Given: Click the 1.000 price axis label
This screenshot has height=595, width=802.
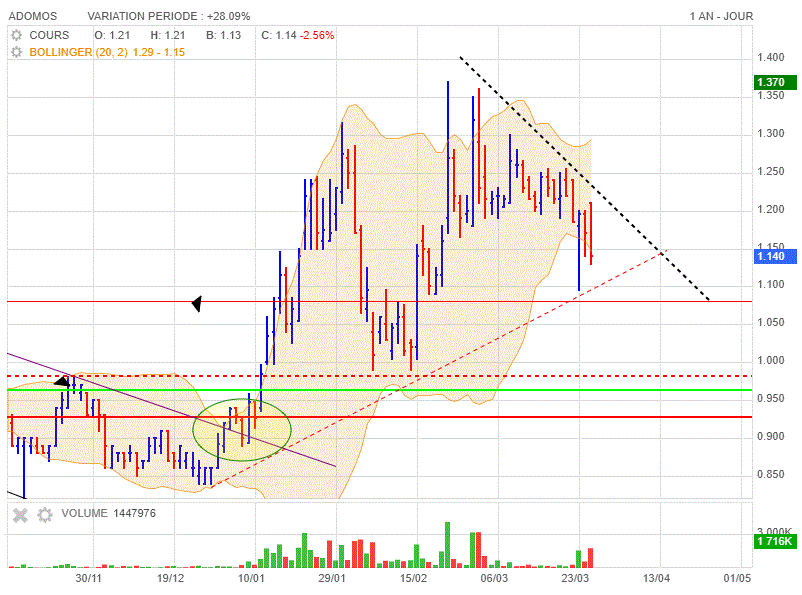Looking at the screenshot, I should click(x=770, y=360).
